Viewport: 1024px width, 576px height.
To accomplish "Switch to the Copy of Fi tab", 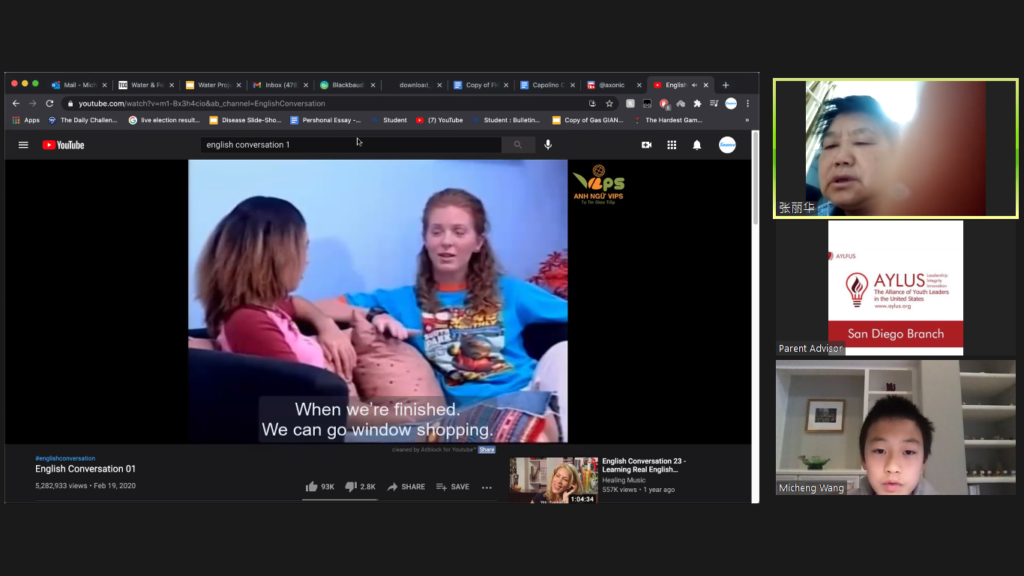I will pyautogui.click(x=481, y=85).
